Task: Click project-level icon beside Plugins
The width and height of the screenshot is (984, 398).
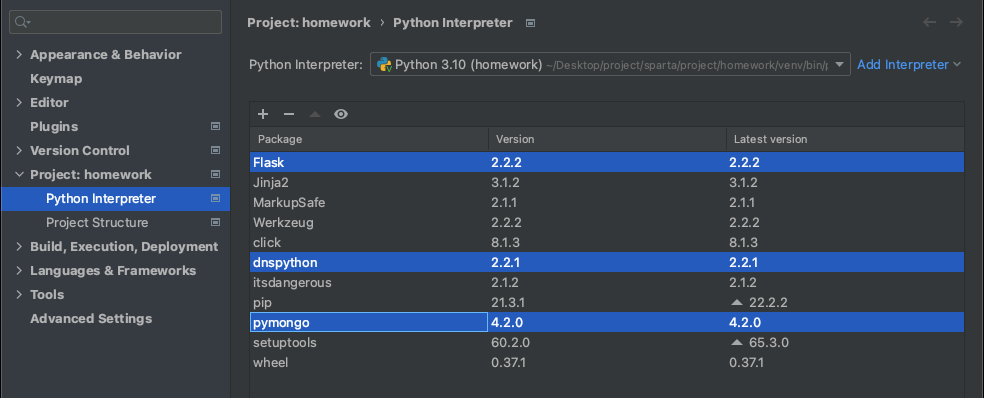Action: pos(215,126)
